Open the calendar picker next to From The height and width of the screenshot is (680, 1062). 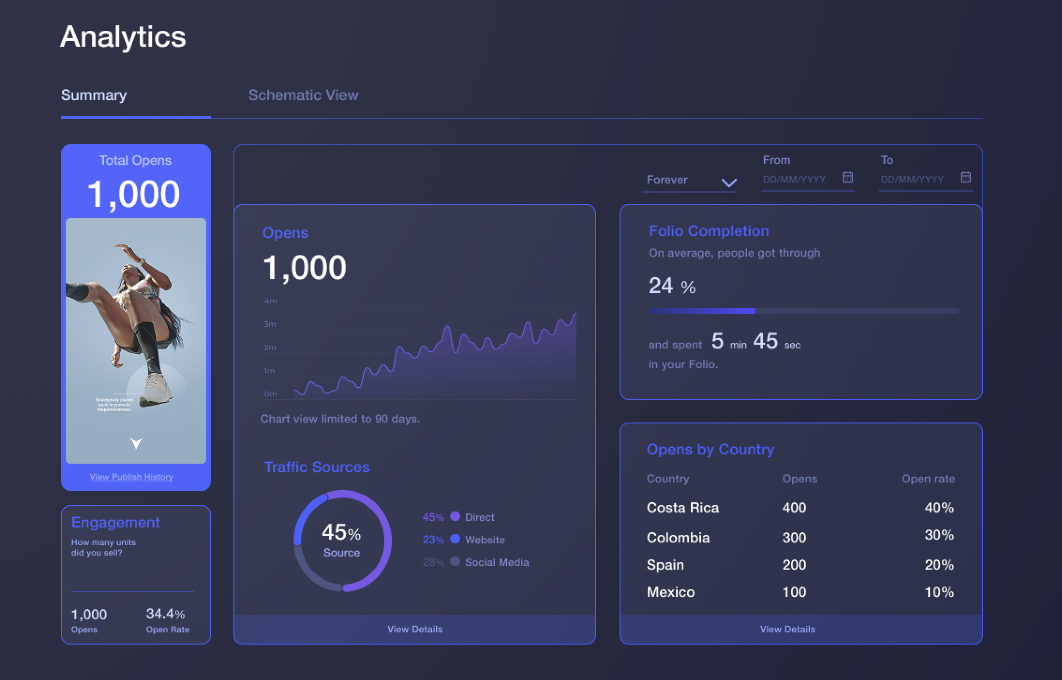tap(847, 176)
